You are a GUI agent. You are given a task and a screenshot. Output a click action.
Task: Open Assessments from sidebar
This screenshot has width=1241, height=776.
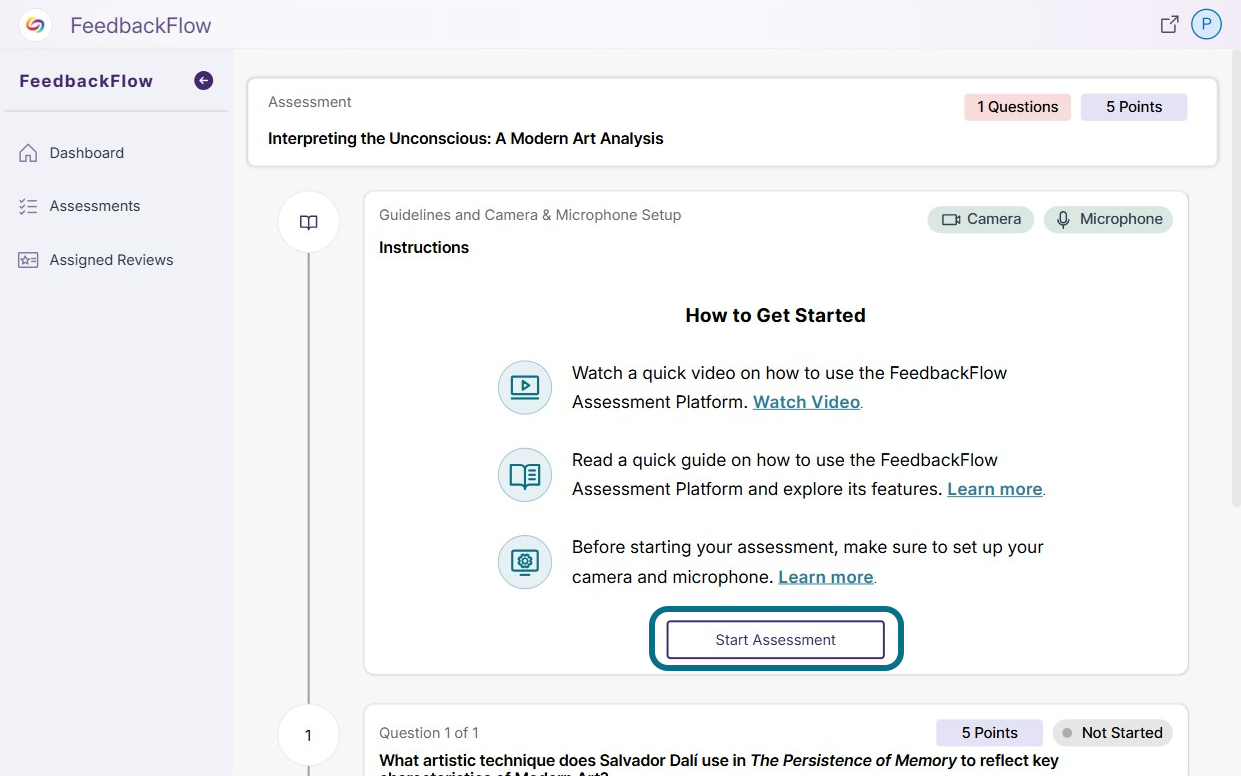click(95, 206)
